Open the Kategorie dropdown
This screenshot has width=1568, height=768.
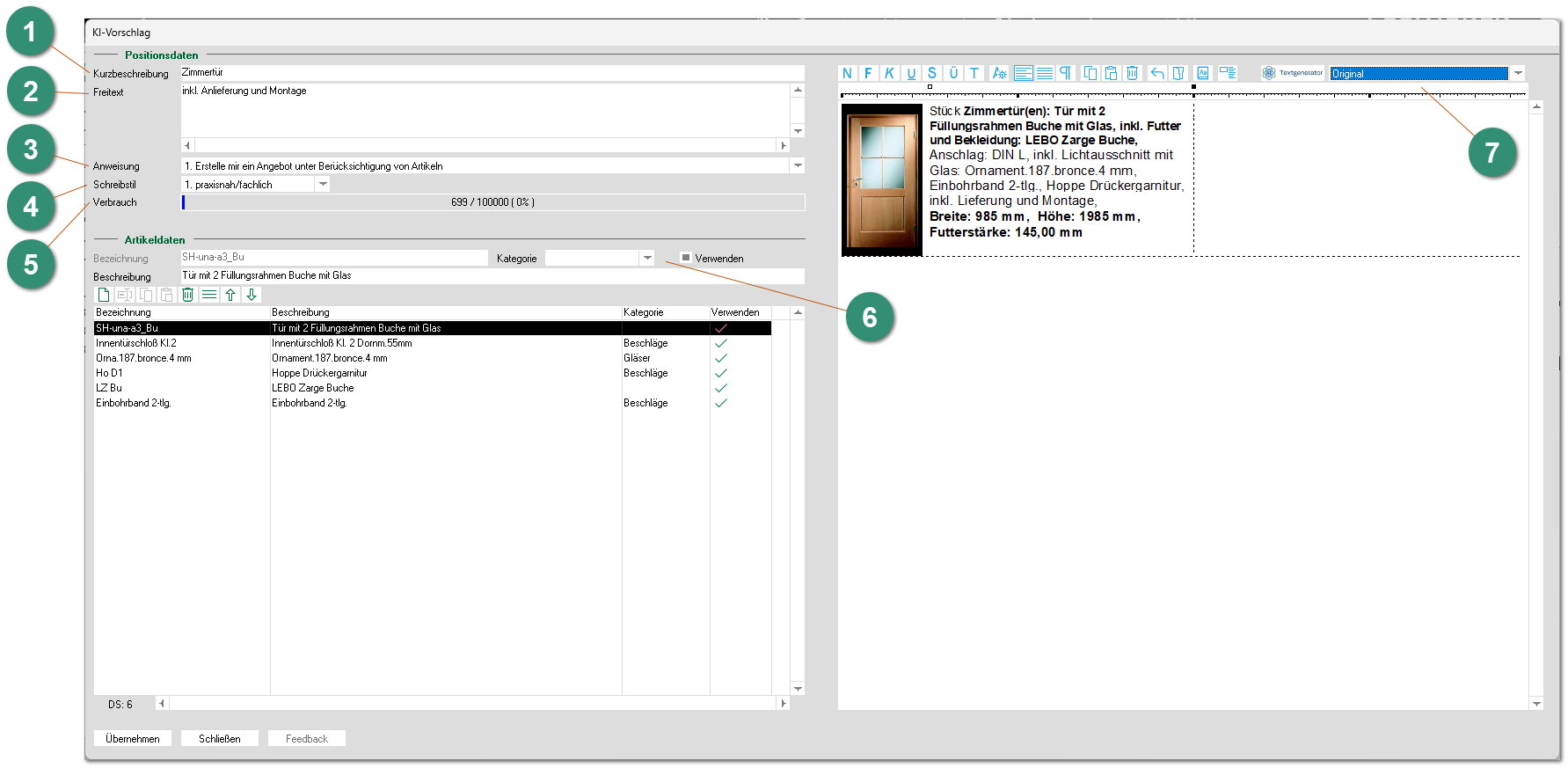(x=647, y=258)
